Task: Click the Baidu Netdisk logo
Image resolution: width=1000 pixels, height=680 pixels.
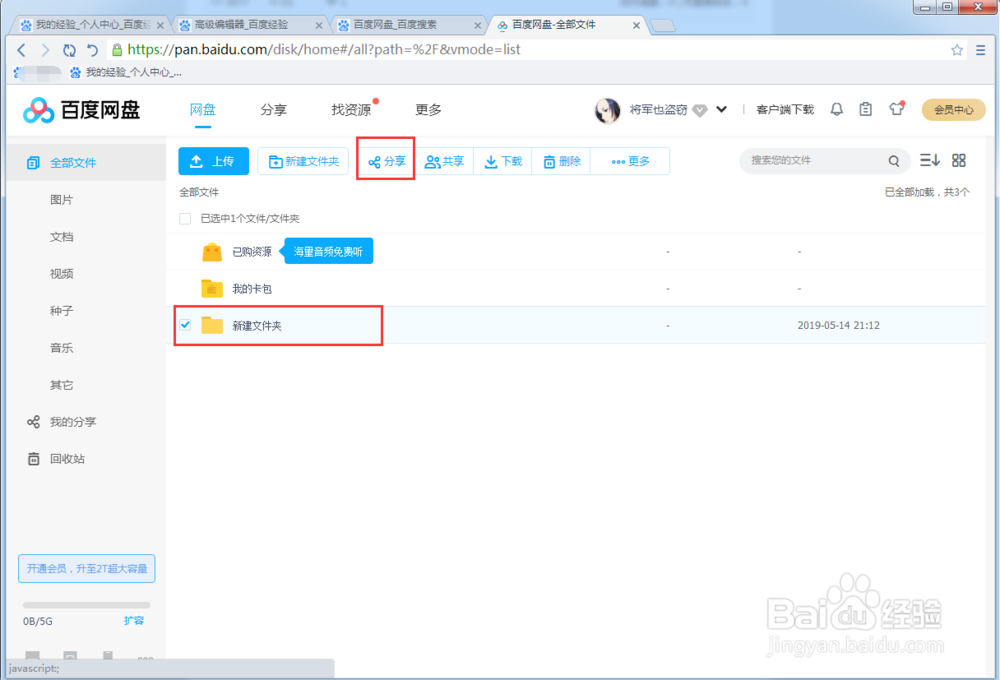Action: pos(81,110)
